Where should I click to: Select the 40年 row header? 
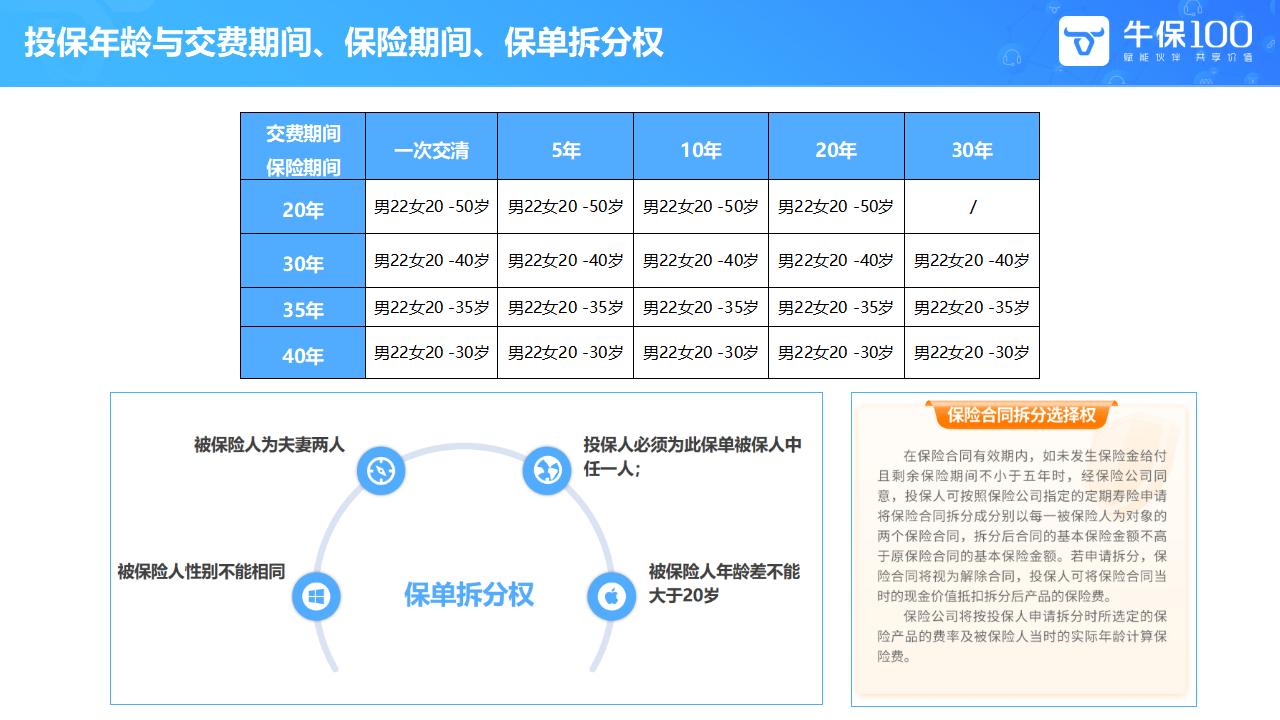[303, 355]
